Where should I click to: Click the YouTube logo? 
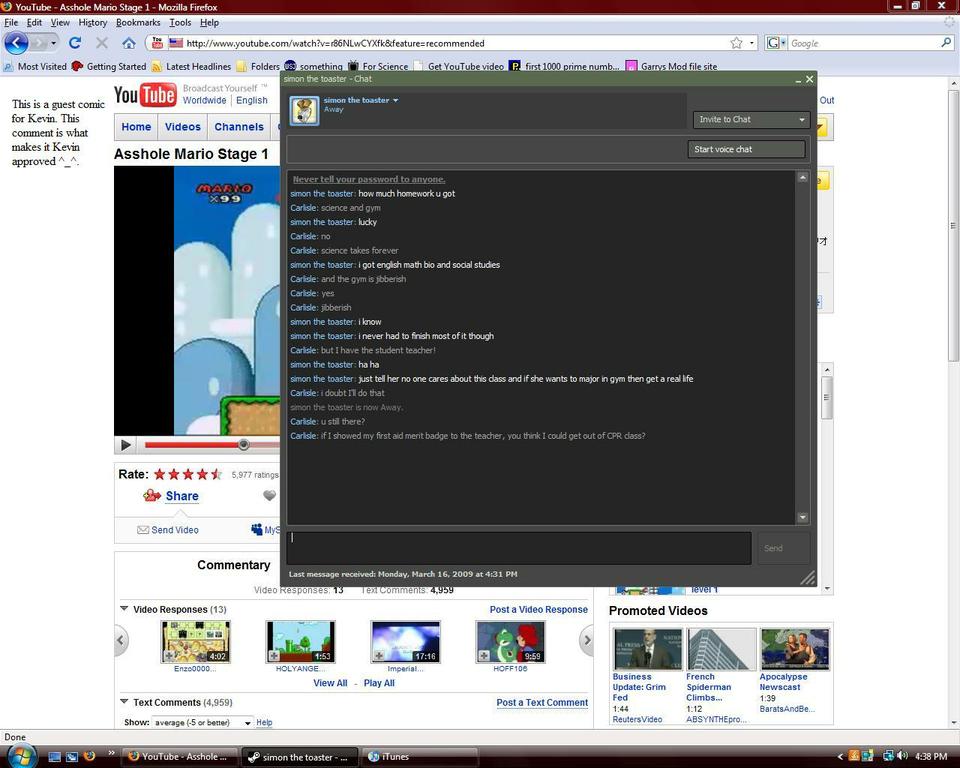145,95
